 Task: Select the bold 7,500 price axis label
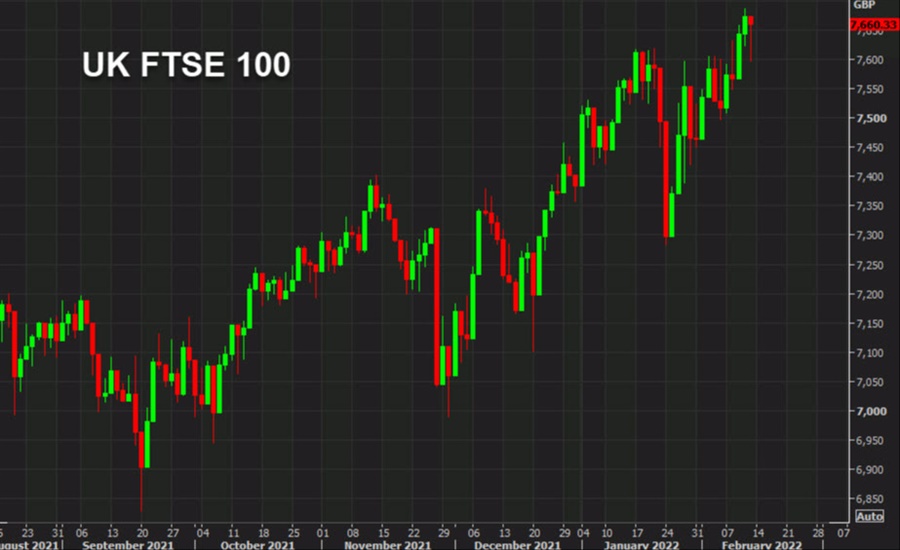click(x=871, y=118)
